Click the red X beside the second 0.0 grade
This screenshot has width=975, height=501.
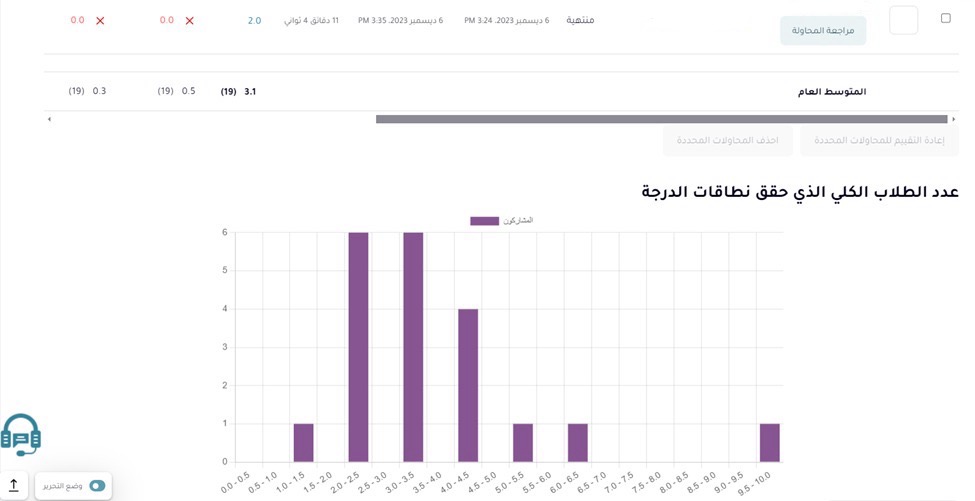coord(189,21)
